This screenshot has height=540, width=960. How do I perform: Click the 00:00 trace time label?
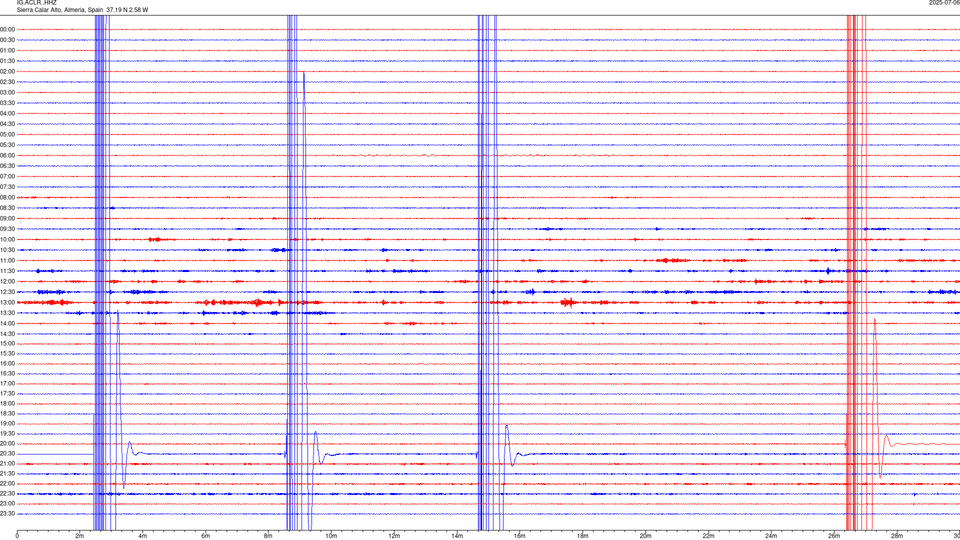(7, 29)
